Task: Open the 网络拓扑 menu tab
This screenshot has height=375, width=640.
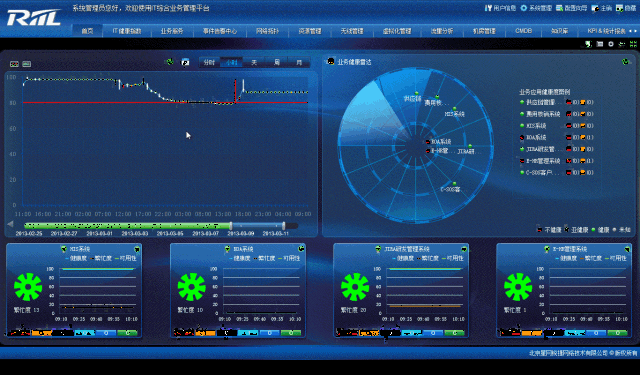Action: pyautogui.click(x=267, y=31)
